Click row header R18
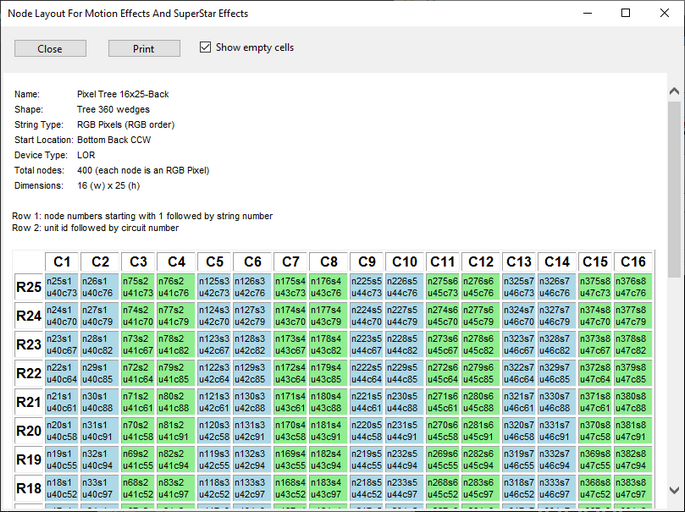This screenshot has height=512, width=685. [x=28, y=489]
